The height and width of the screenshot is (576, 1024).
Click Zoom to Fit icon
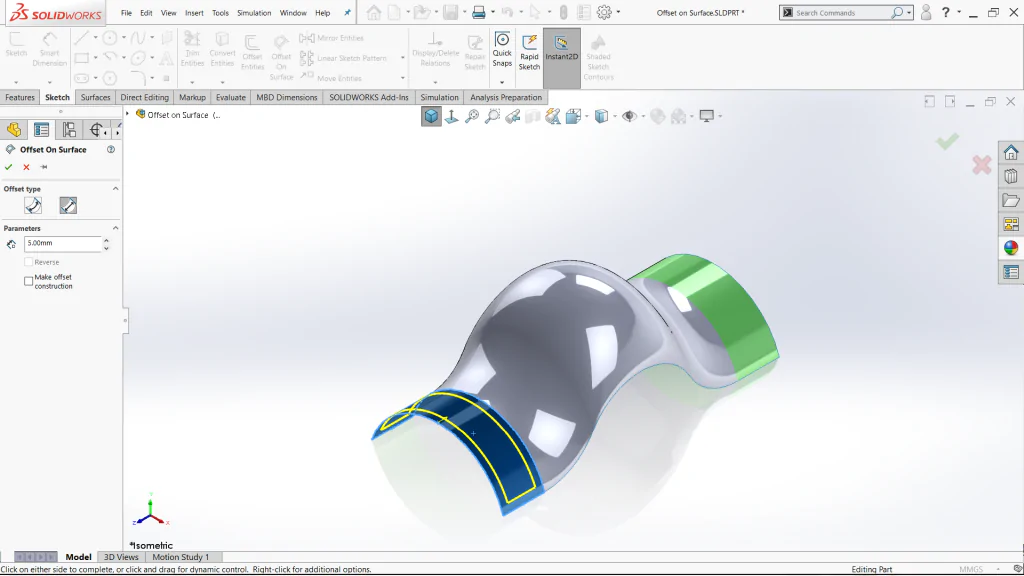pos(472,116)
